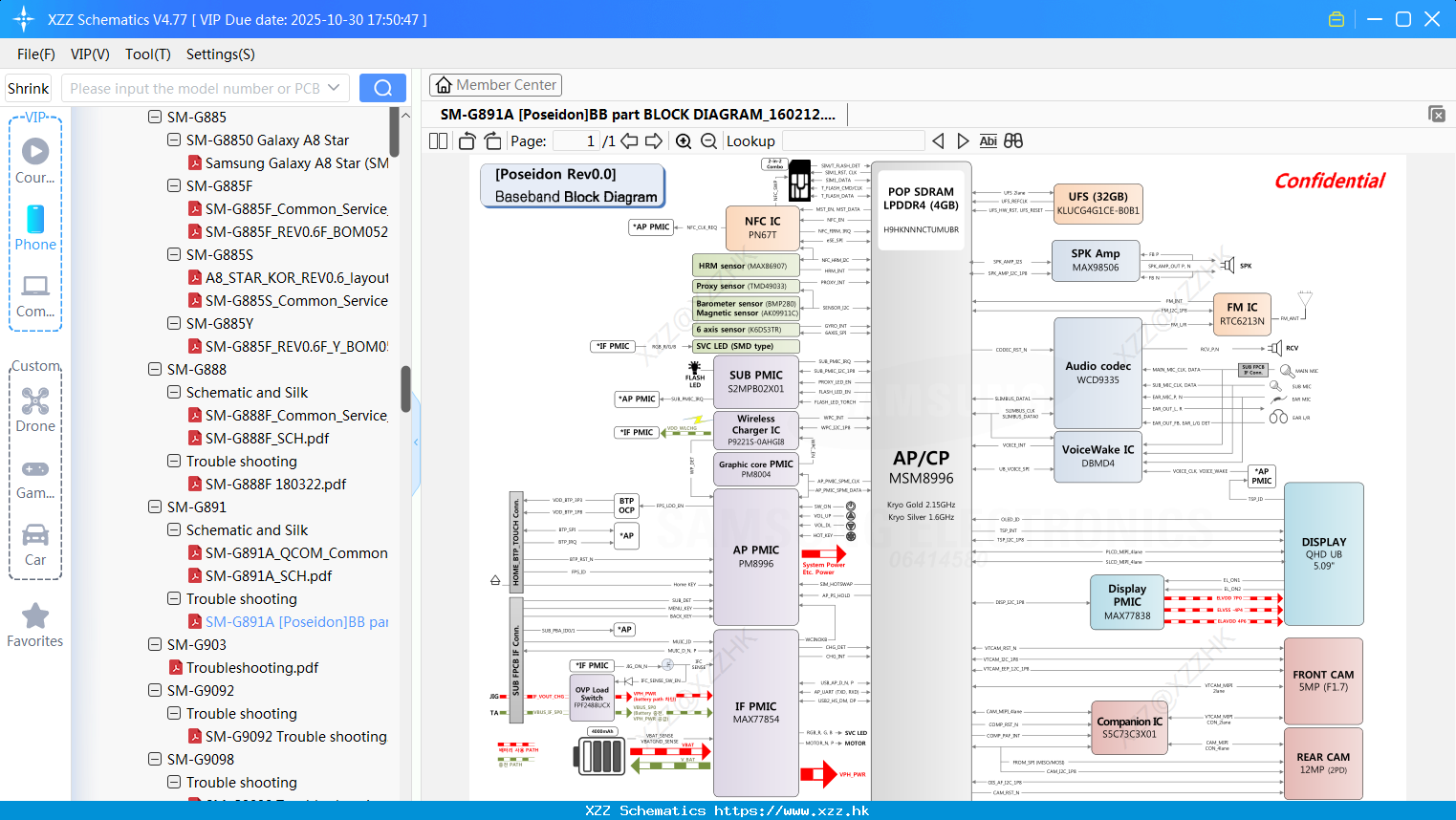Collapse the left panel handle
Screen dimensions: 1456x820
[x=416, y=442]
